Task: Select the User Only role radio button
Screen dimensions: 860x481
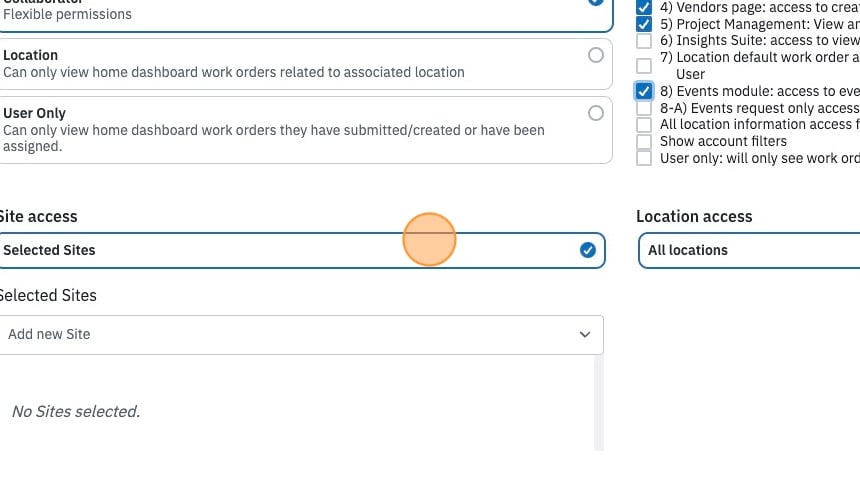Action: 596,114
